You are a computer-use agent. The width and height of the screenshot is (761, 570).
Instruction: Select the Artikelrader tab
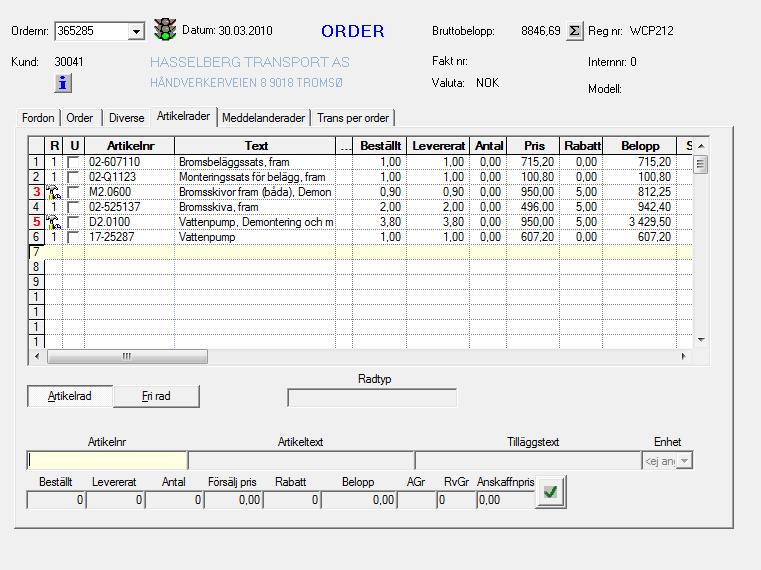(x=183, y=117)
